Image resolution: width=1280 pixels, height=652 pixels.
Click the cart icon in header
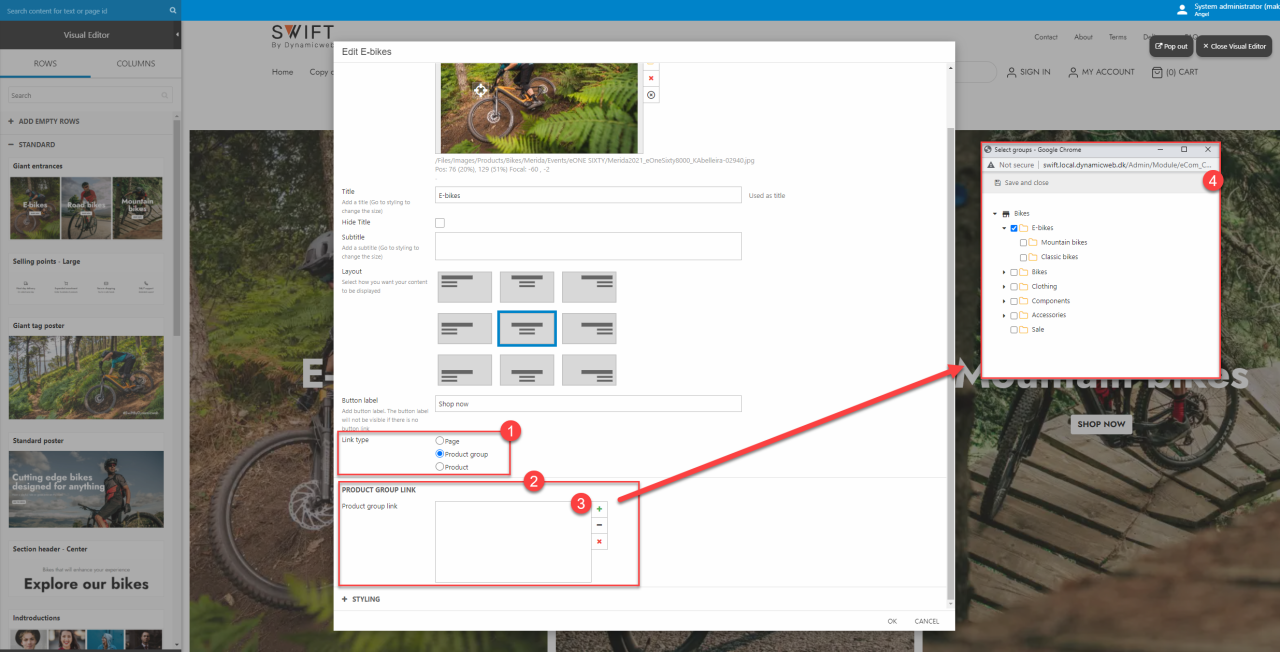[1157, 72]
